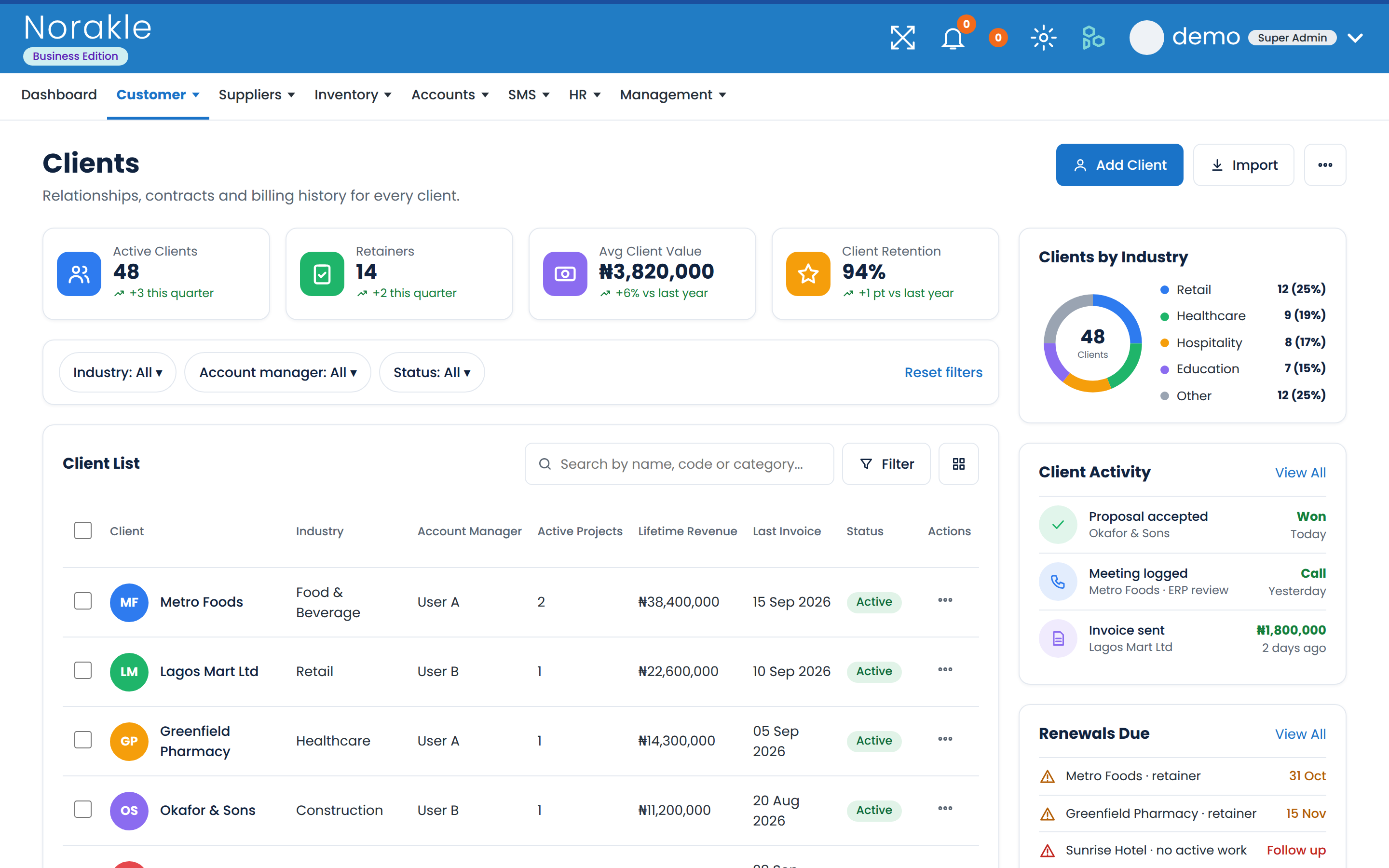Image resolution: width=1389 pixels, height=868 pixels.
Task: Go to the Dashboard tab
Action: tap(59, 95)
